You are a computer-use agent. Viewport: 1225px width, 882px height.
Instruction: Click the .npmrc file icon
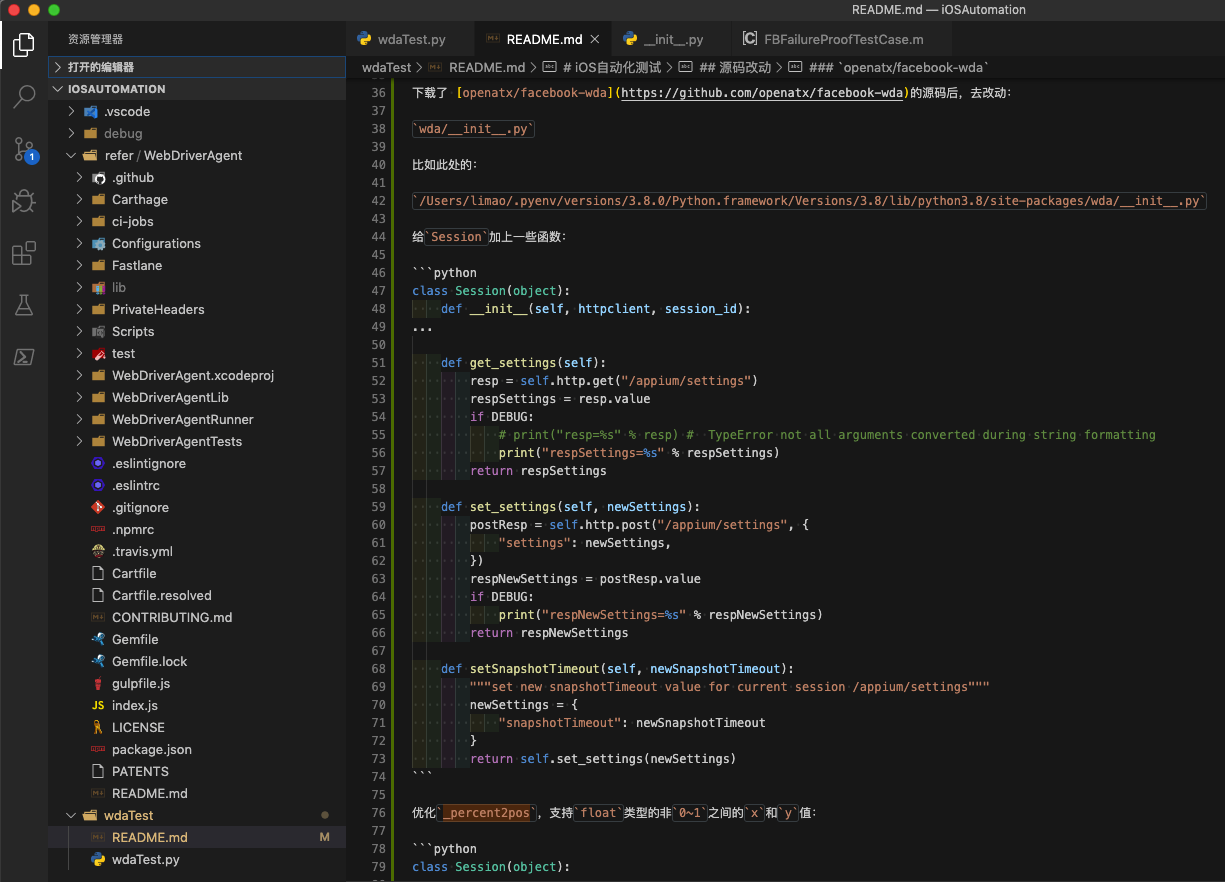point(98,529)
